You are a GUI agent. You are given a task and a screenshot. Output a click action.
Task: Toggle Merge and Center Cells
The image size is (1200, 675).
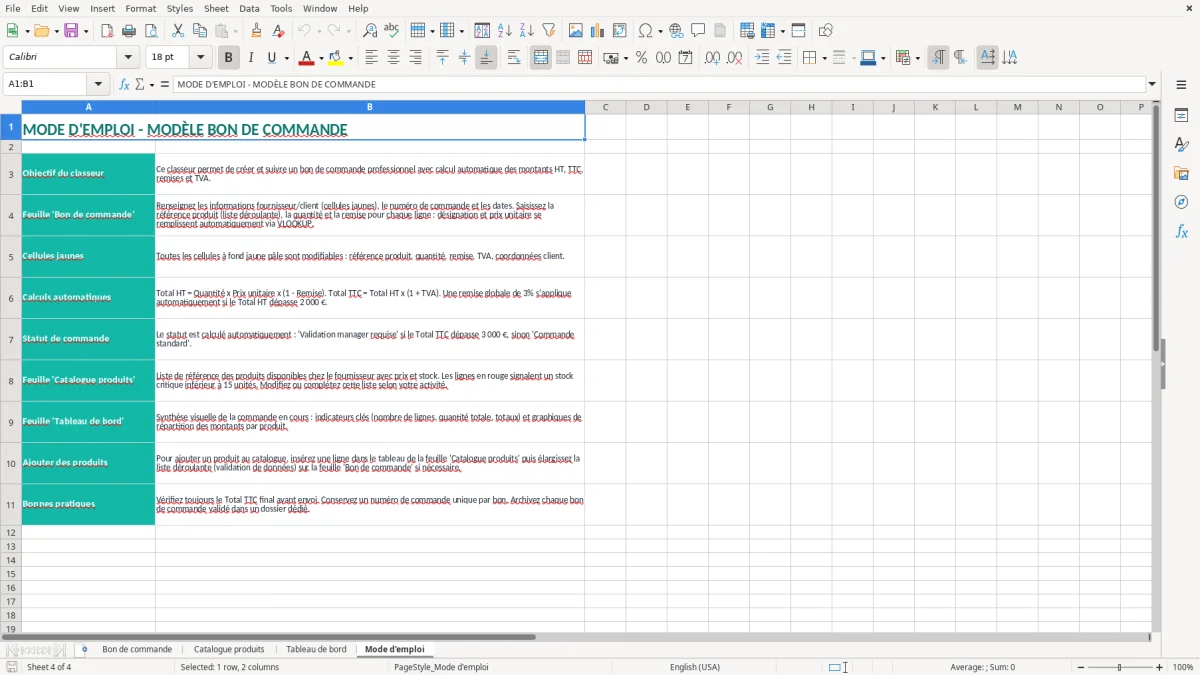click(x=541, y=58)
